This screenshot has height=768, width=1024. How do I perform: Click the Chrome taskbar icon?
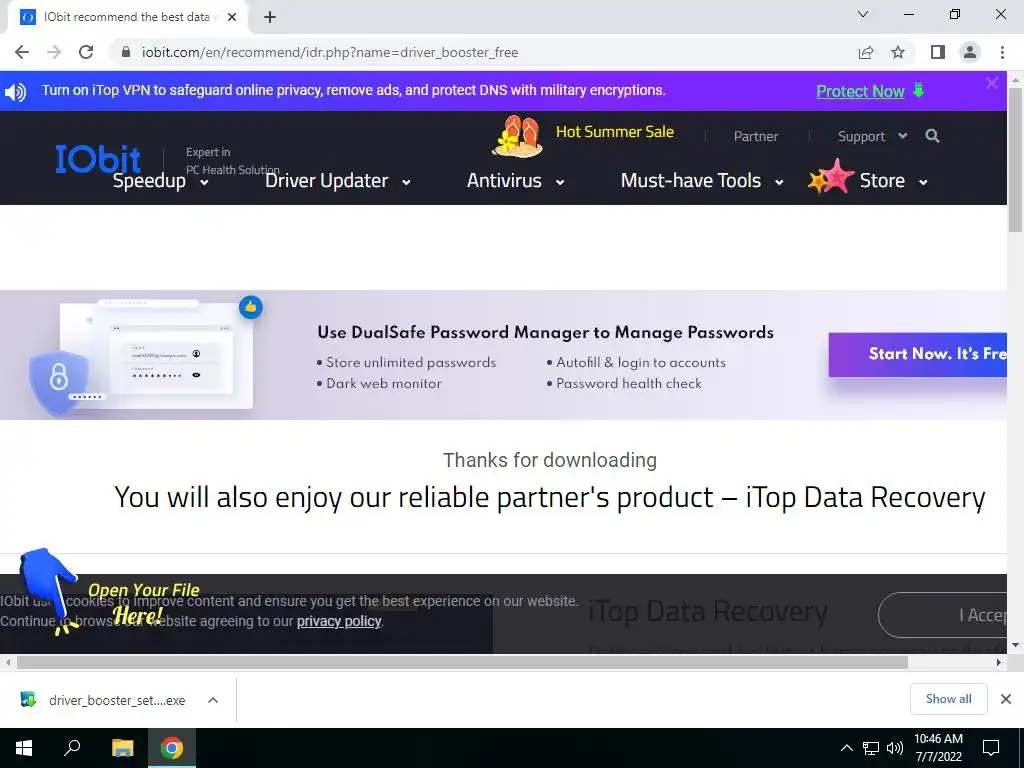click(172, 748)
